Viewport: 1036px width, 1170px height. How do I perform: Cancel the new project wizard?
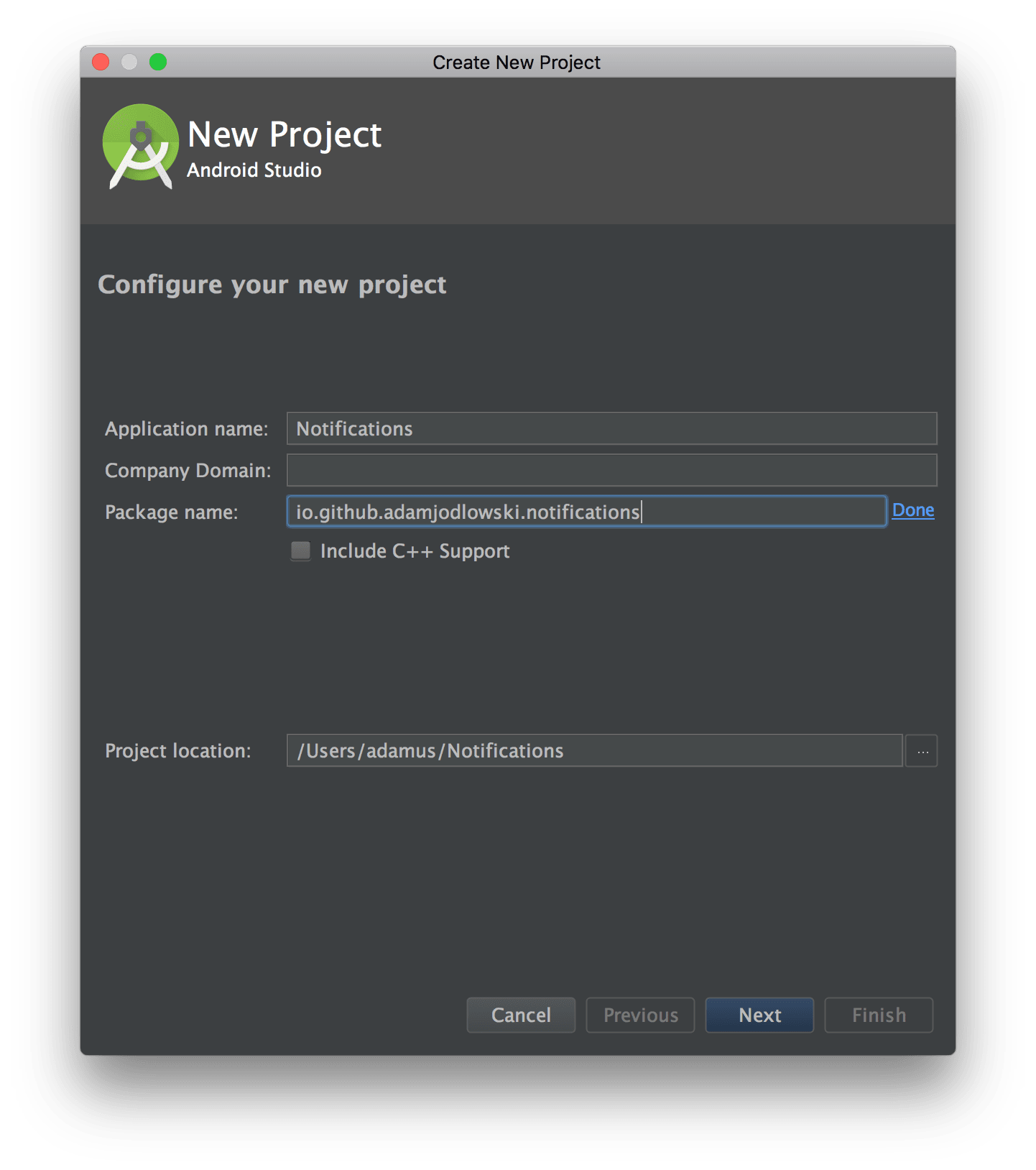click(x=521, y=1015)
